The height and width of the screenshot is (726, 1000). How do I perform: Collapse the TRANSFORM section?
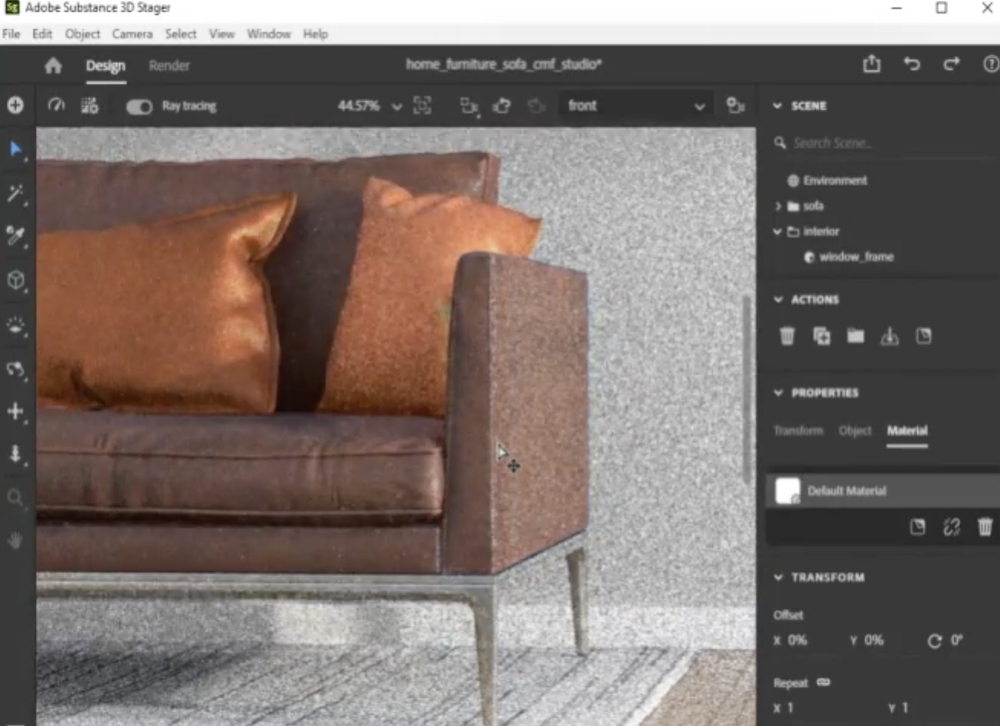pos(778,577)
